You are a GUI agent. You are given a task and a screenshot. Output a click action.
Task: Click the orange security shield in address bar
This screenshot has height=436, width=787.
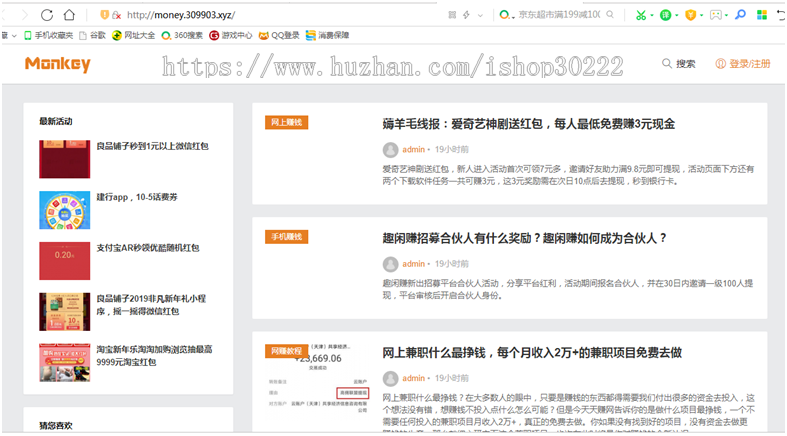tap(104, 15)
